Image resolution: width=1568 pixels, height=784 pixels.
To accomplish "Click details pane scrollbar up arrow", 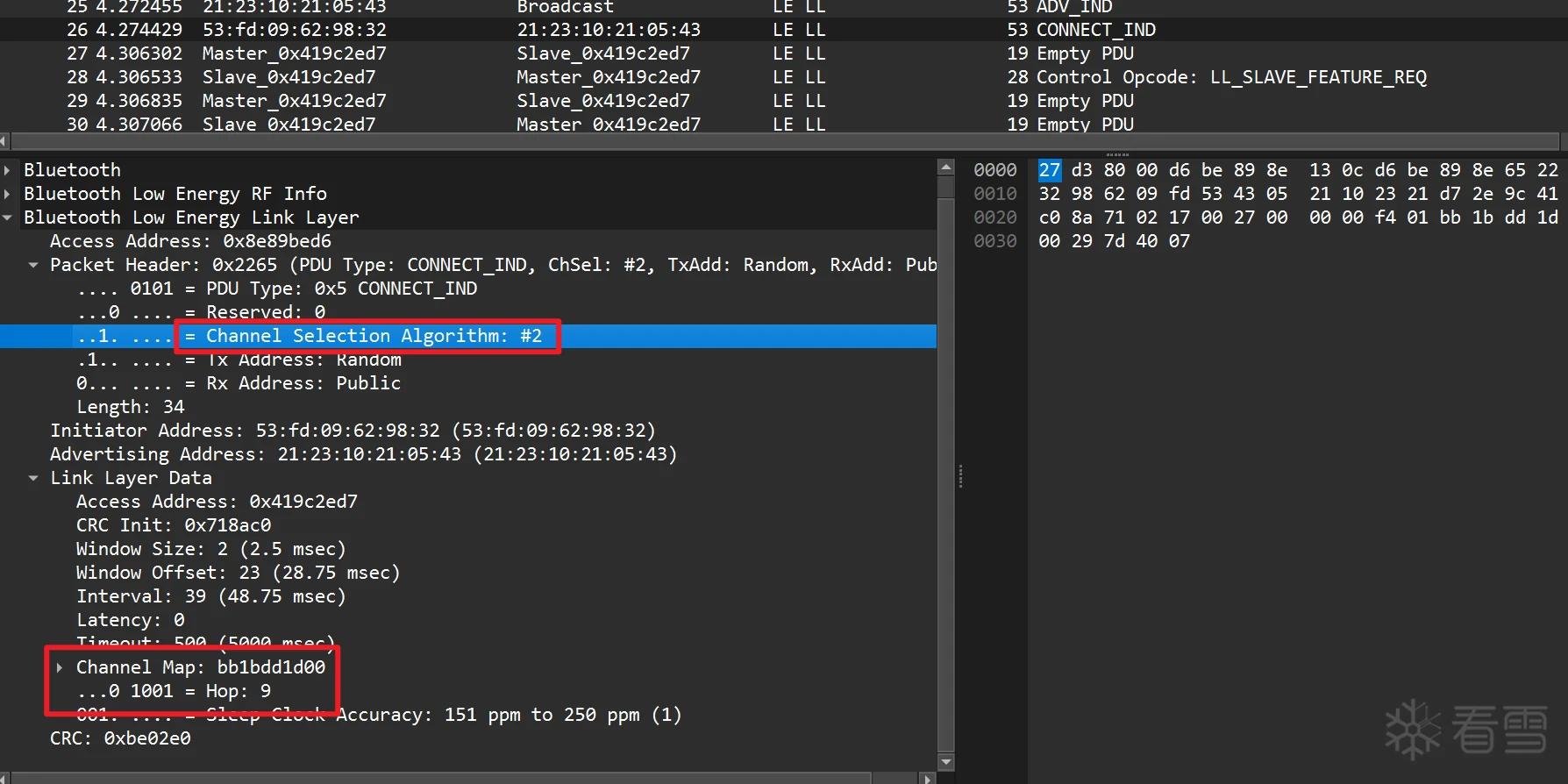I will point(945,167).
